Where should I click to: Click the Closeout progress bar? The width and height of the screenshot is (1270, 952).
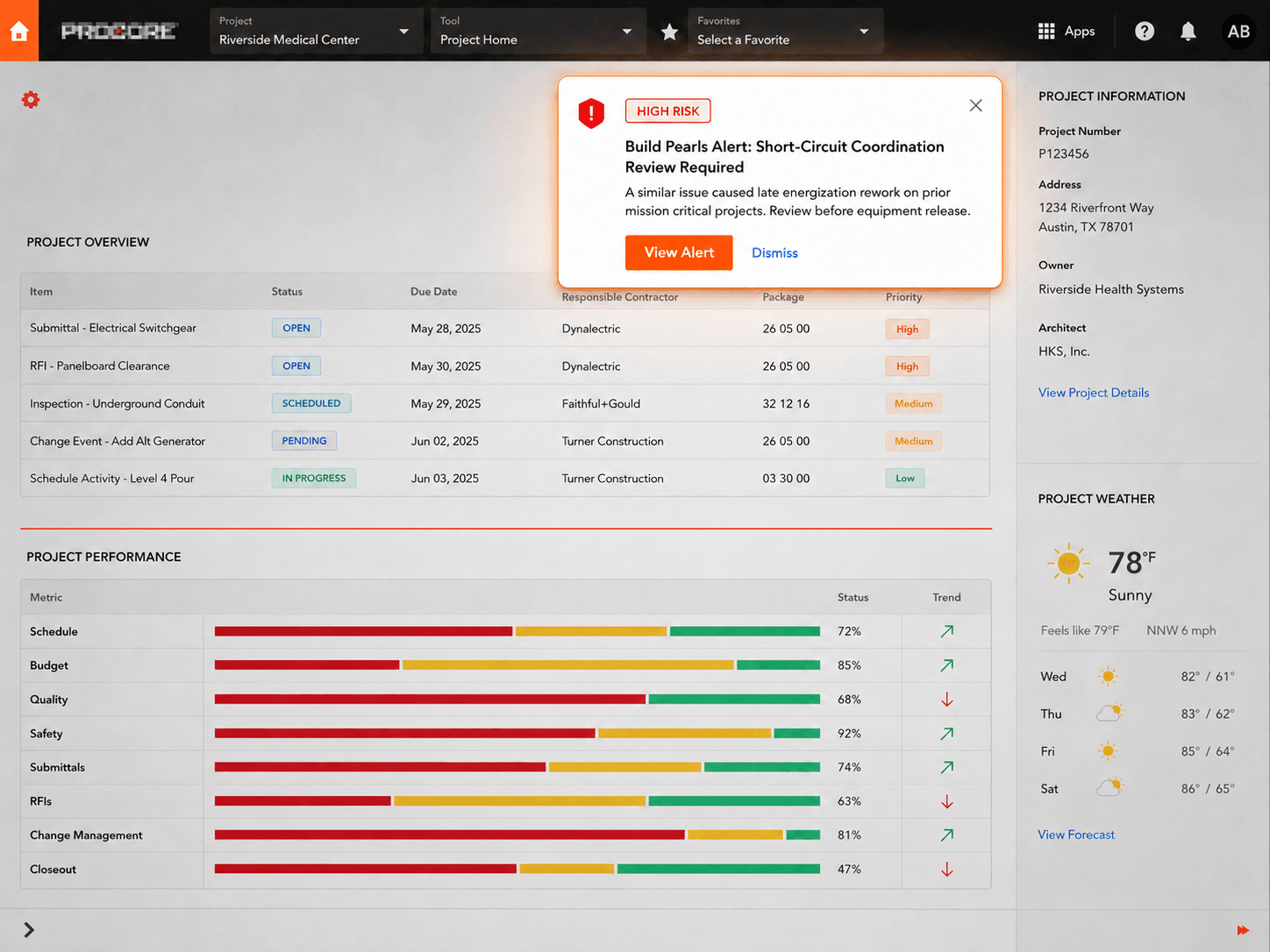coord(517,870)
